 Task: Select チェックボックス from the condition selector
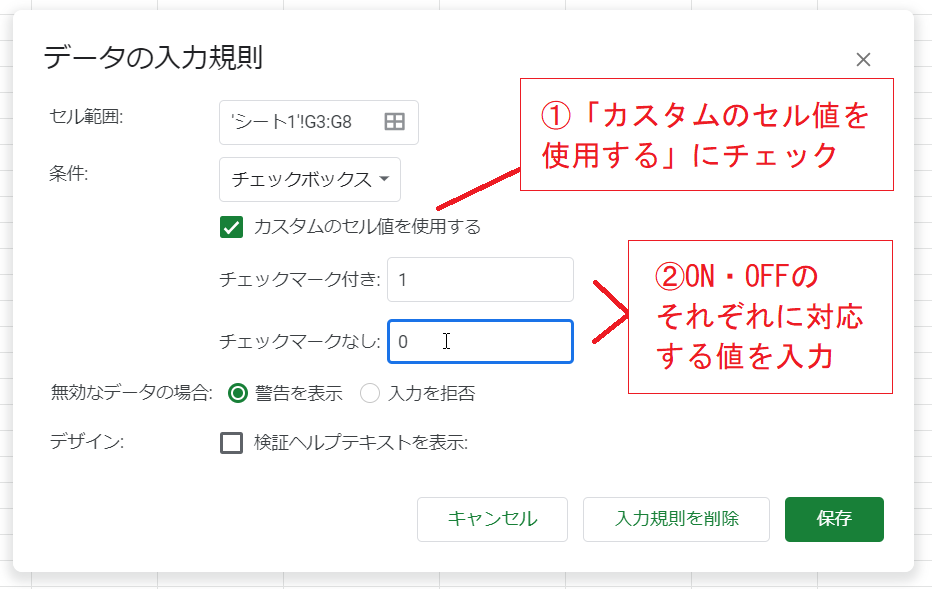click(x=310, y=179)
